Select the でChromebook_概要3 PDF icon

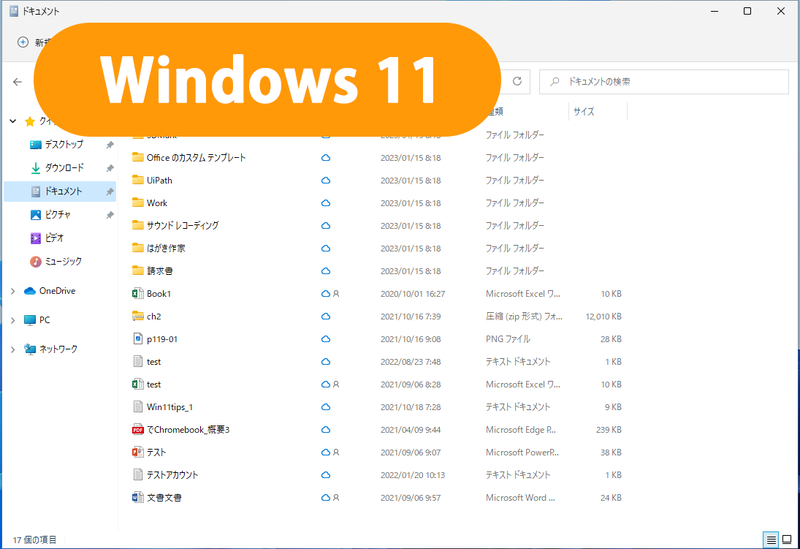pyautogui.click(x=138, y=430)
